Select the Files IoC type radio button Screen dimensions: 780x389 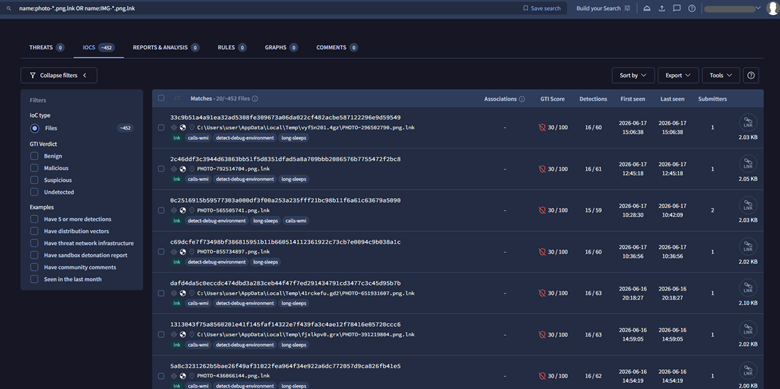tap(34, 128)
